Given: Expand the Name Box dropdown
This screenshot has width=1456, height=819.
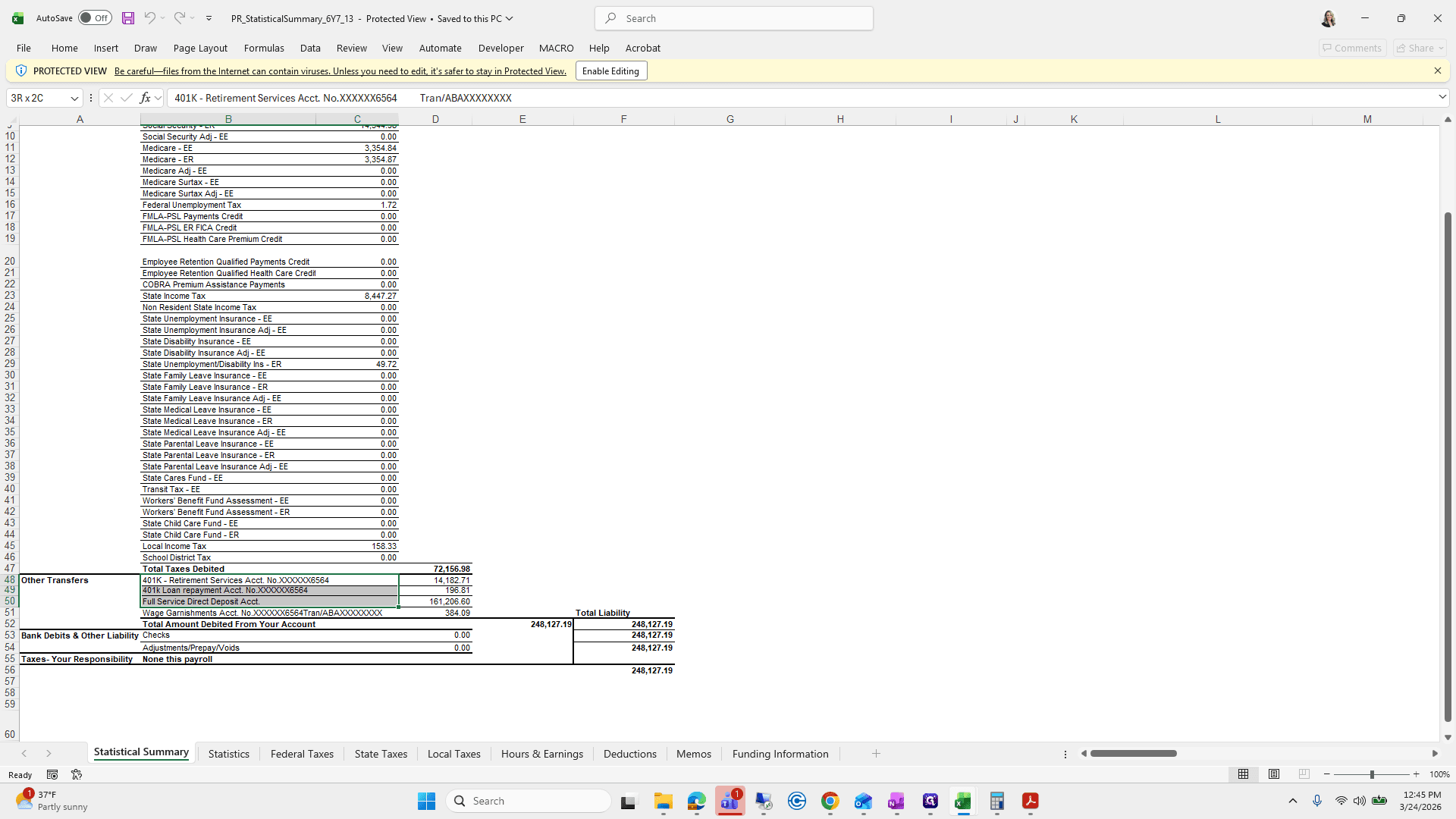Looking at the screenshot, I should pyautogui.click(x=74, y=98).
